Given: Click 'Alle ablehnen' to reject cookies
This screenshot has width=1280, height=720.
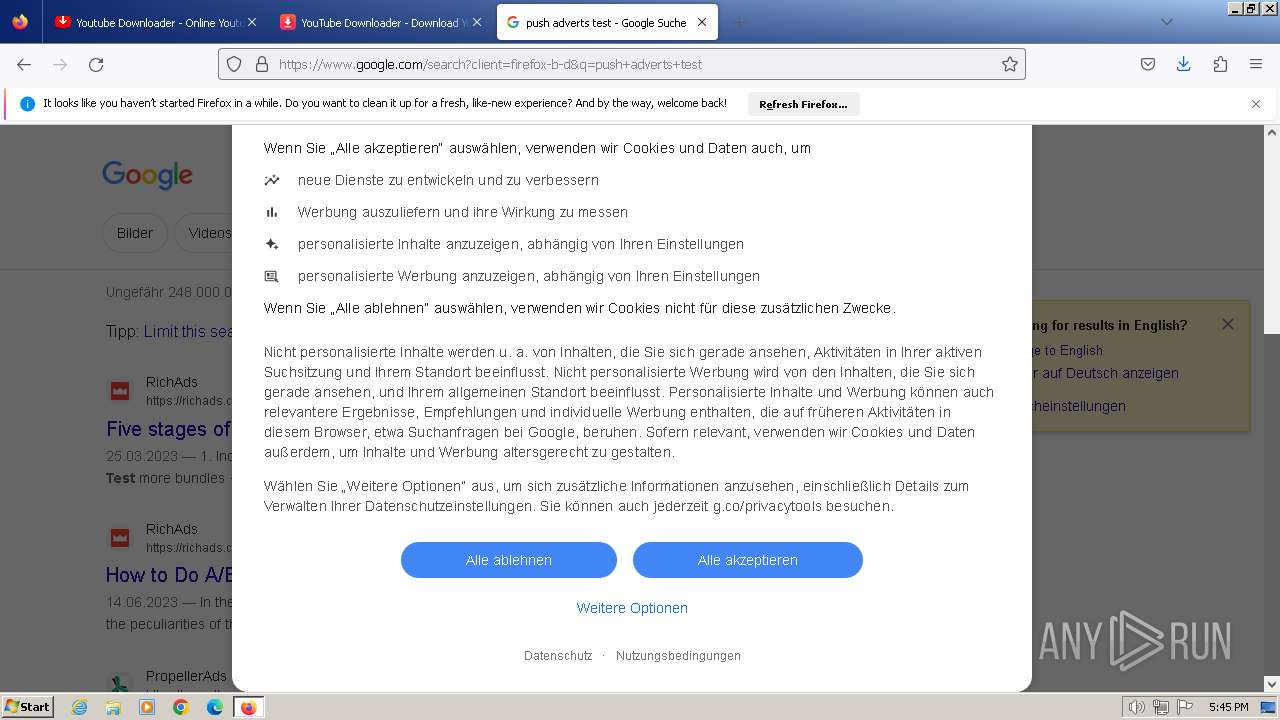Looking at the screenshot, I should 509,560.
